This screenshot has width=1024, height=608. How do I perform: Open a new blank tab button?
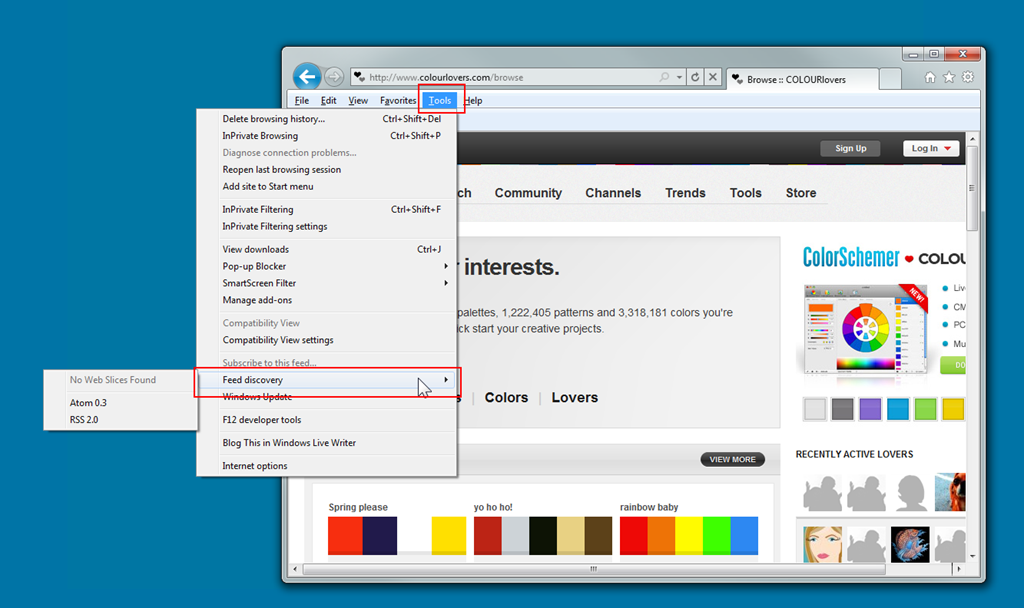point(889,79)
